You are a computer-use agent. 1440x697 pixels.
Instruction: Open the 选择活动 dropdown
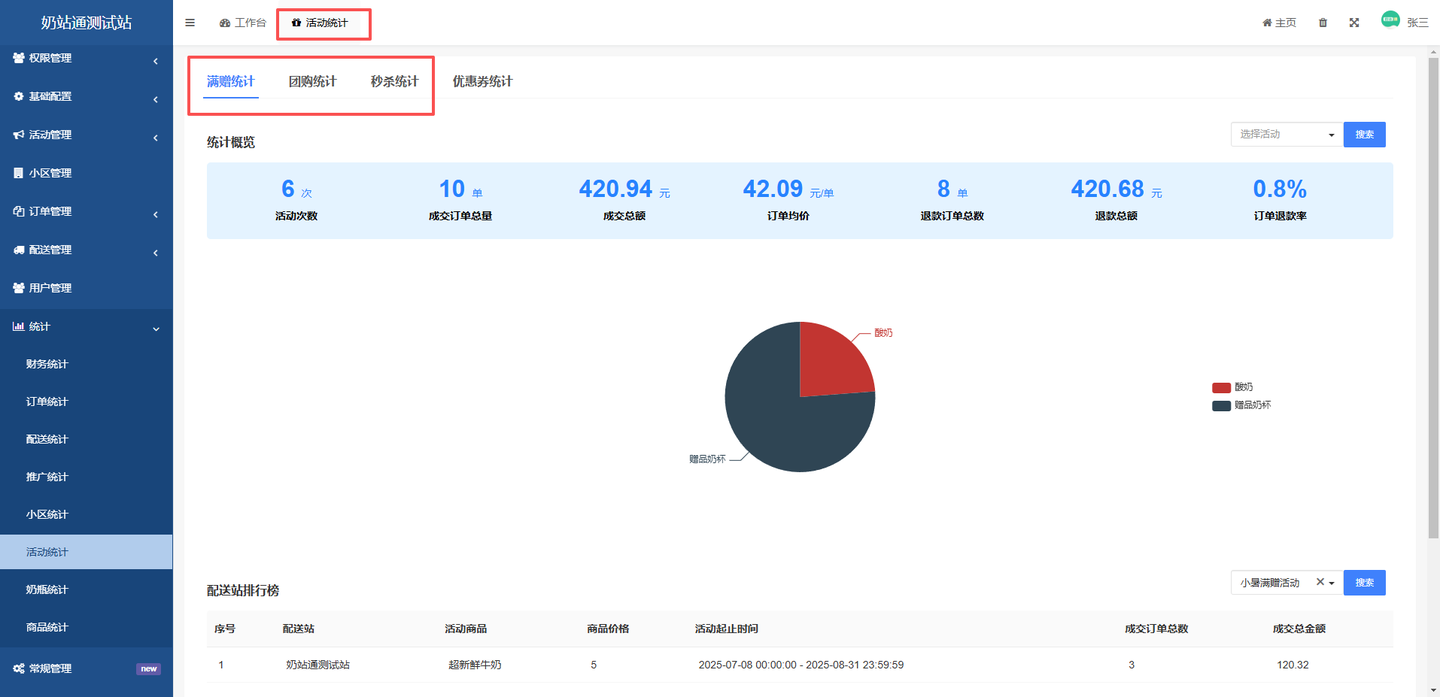(x=1286, y=134)
